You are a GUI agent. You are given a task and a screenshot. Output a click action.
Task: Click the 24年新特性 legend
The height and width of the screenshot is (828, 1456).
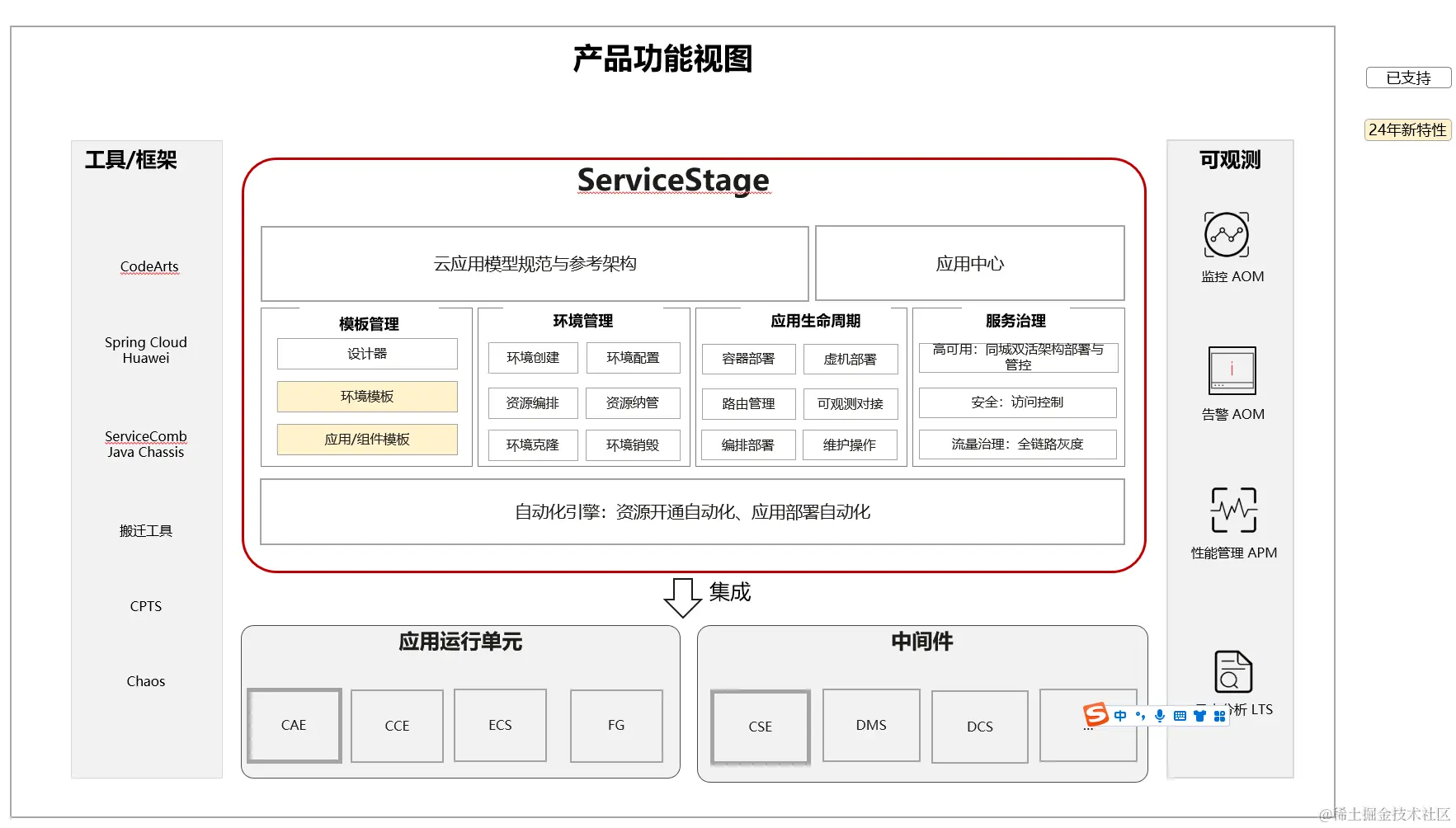1407,129
